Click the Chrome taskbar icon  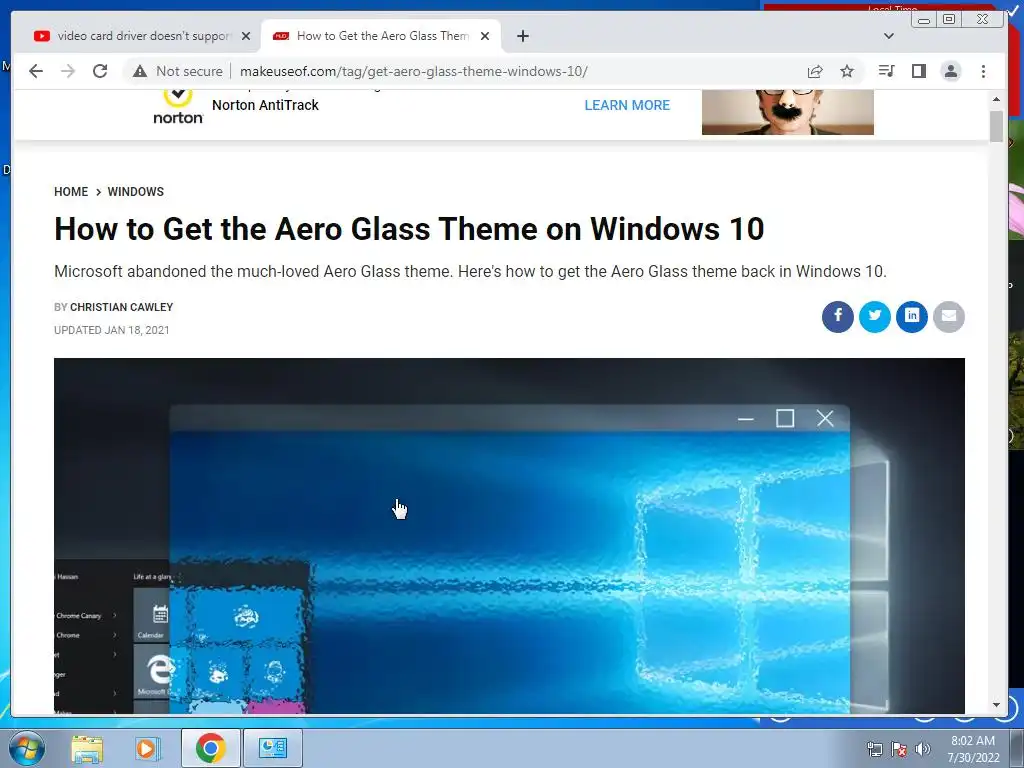click(210, 748)
